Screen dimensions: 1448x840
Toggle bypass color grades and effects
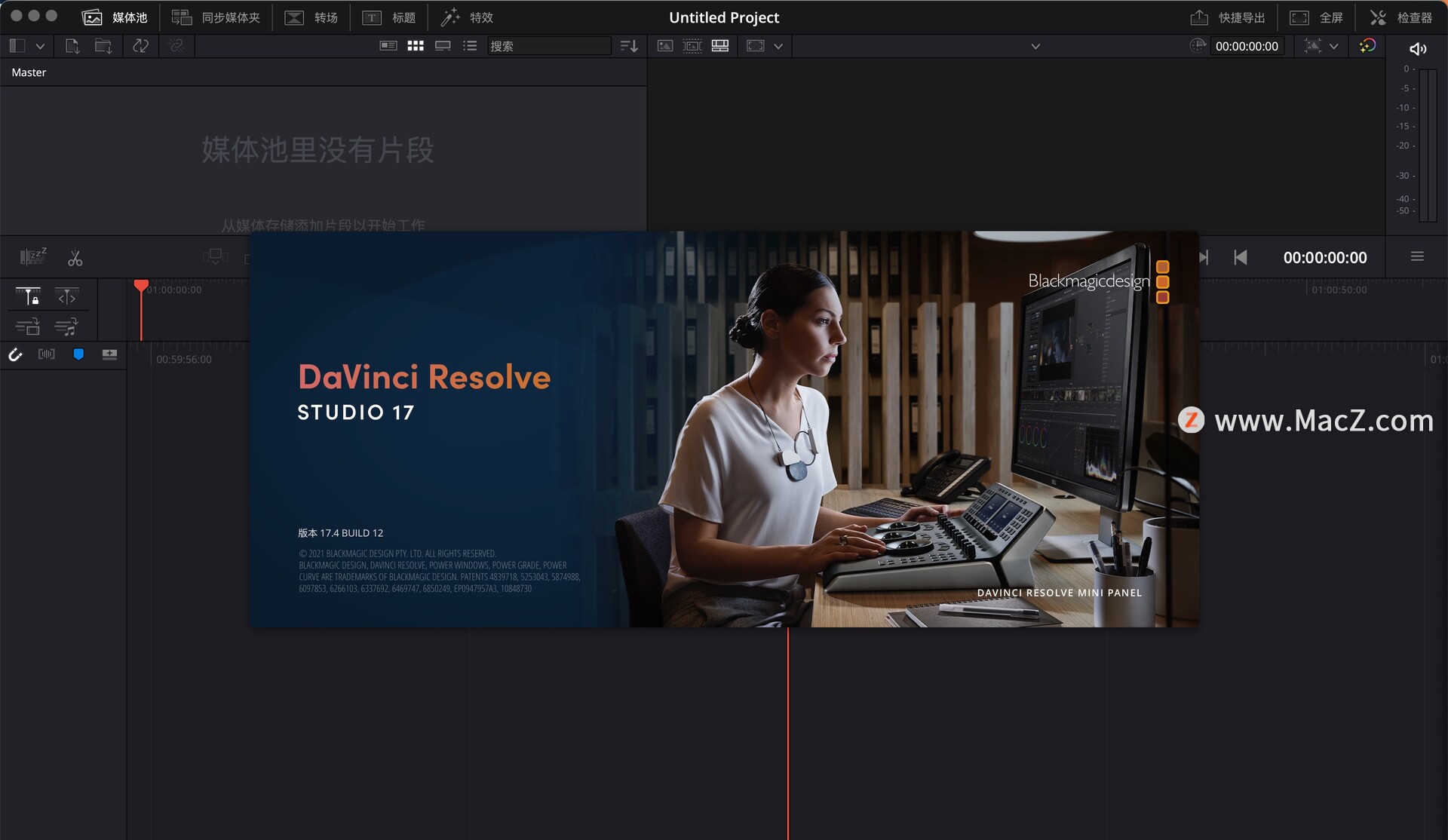click(x=1367, y=46)
